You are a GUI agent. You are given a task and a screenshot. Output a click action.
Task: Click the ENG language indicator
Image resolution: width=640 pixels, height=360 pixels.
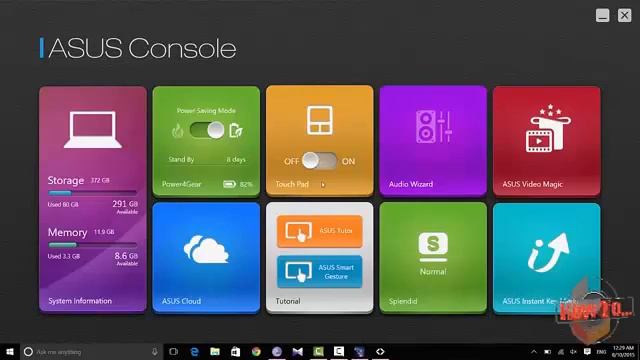click(x=601, y=351)
